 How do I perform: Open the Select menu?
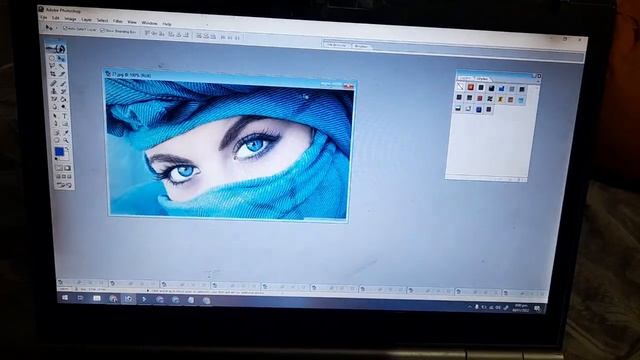[x=102, y=20]
